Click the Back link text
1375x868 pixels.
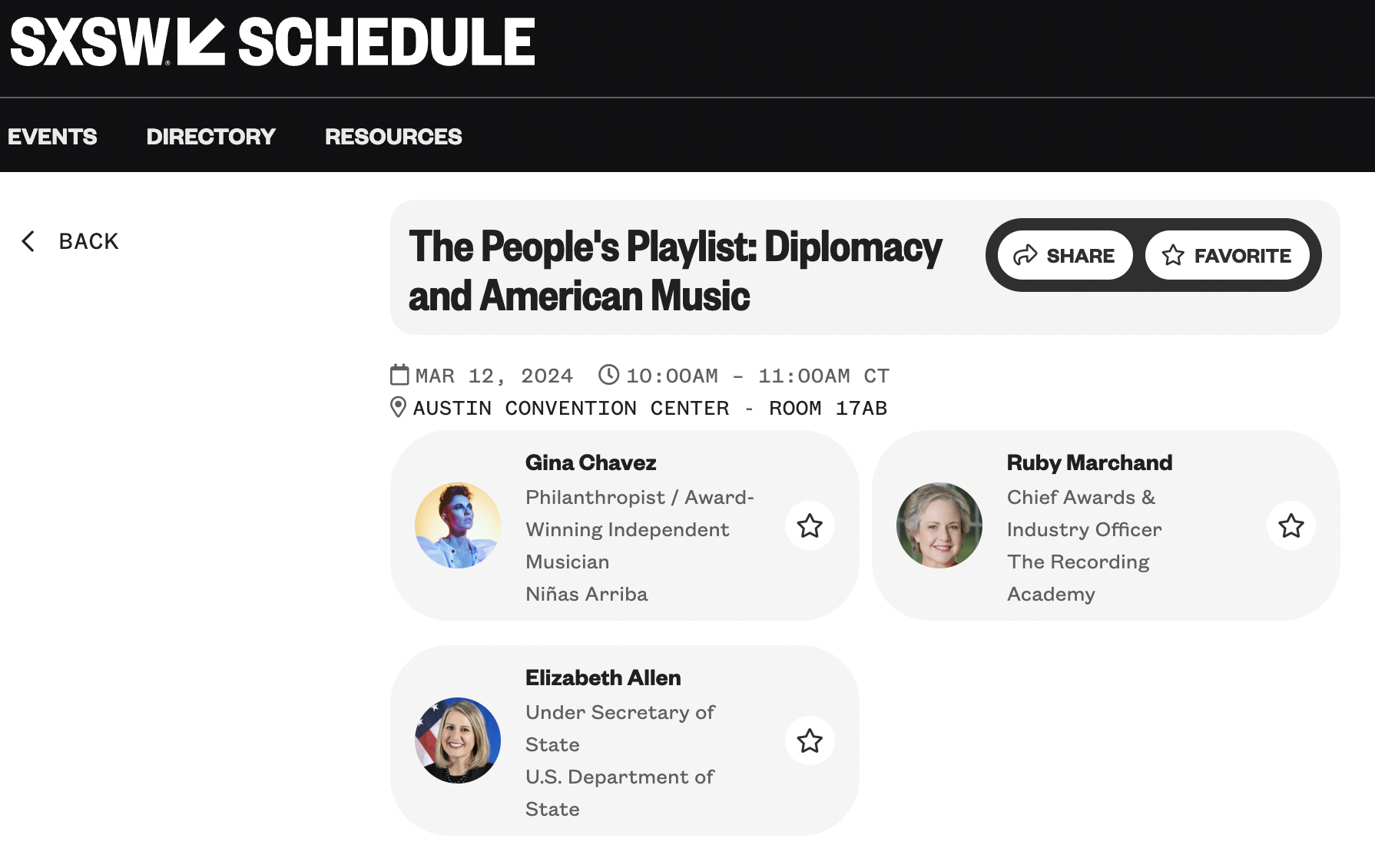(x=89, y=241)
